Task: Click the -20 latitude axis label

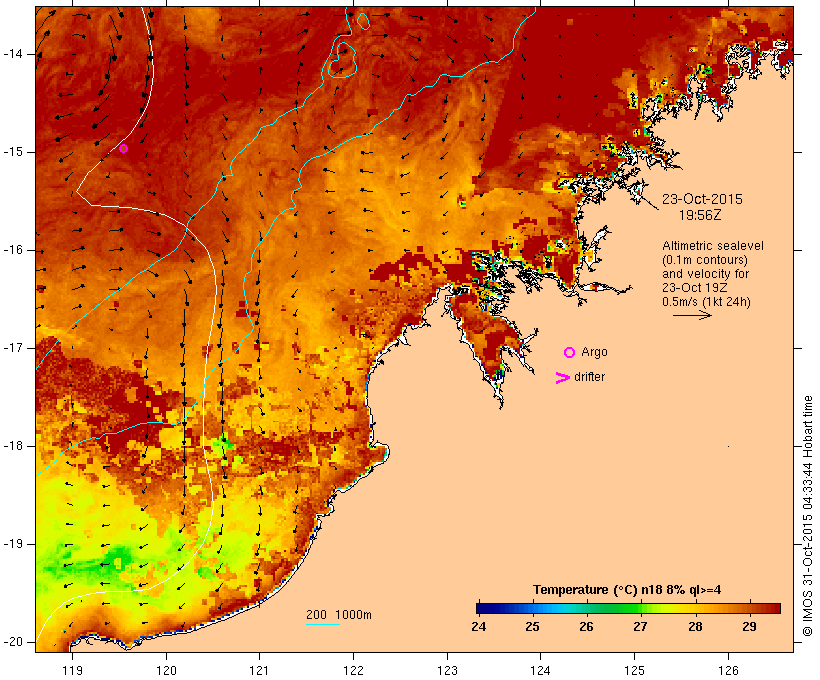Action: 13,642
